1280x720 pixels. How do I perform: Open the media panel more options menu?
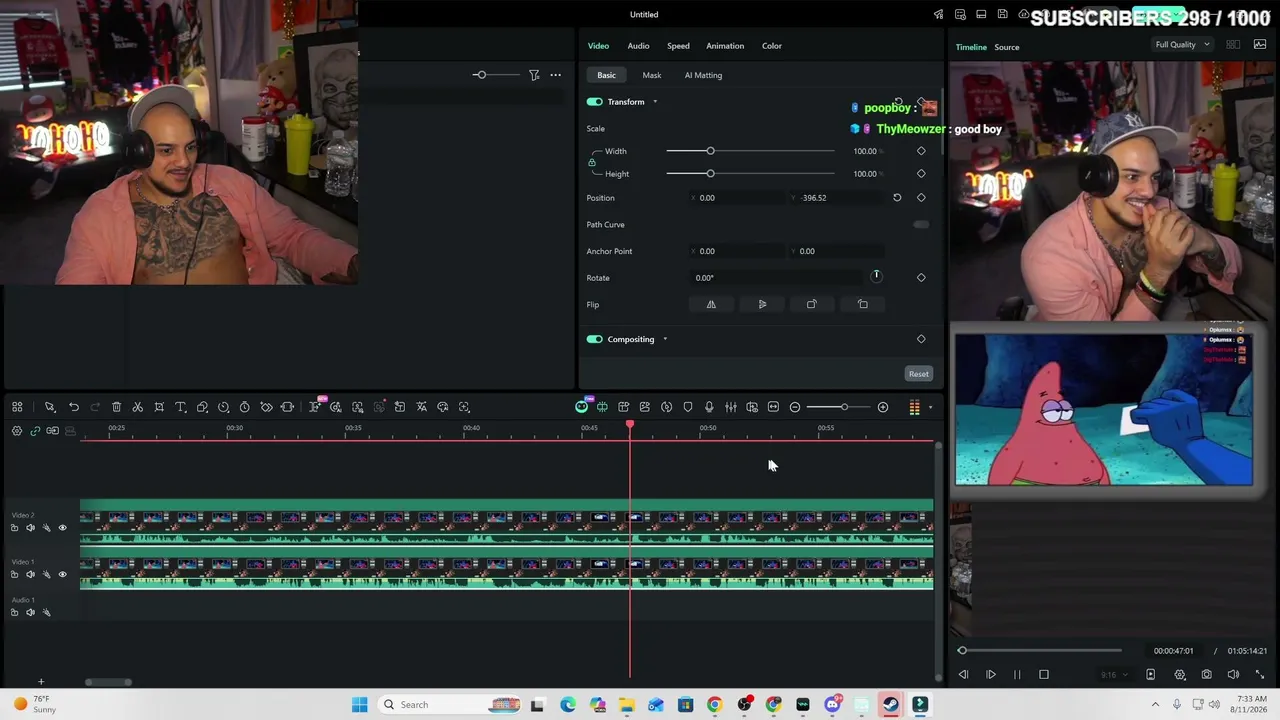(x=556, y=75)
